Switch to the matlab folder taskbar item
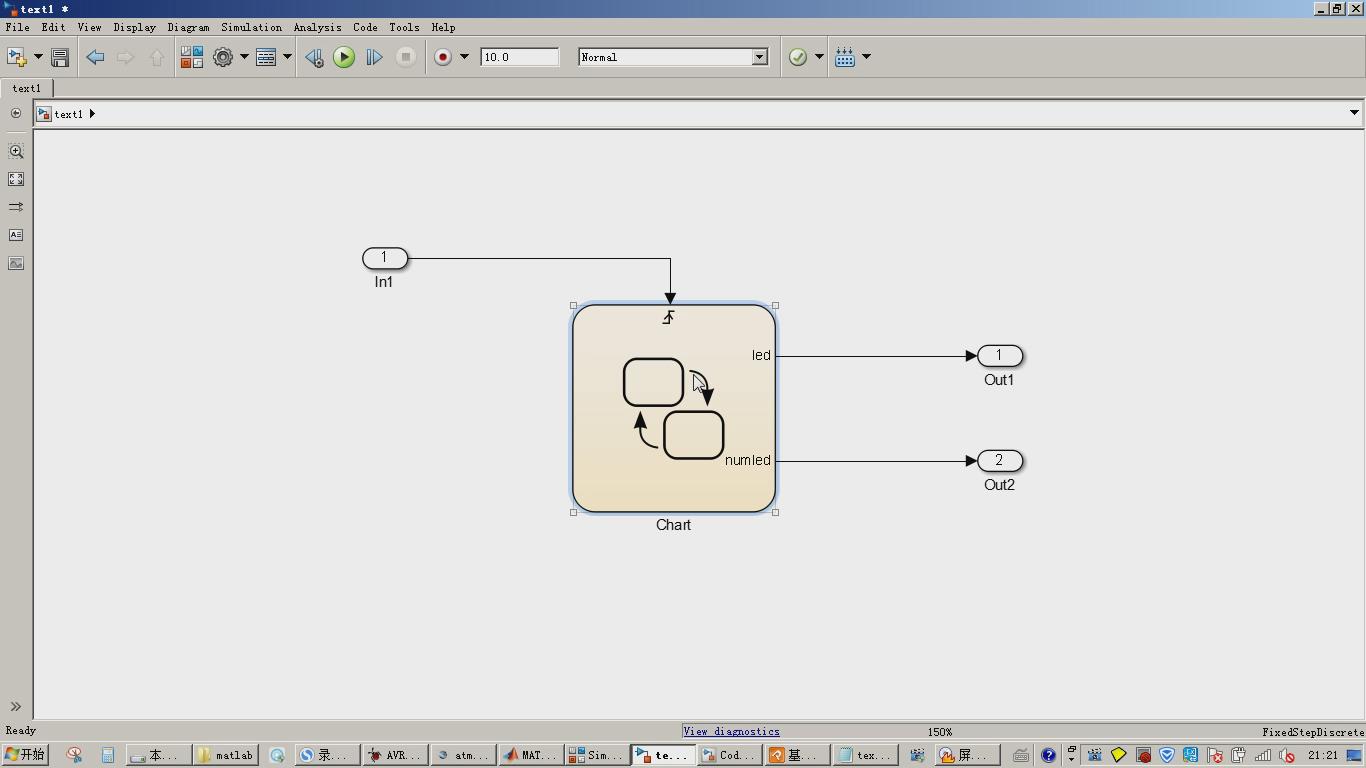The image size is (1366, 768). [225, 755]
